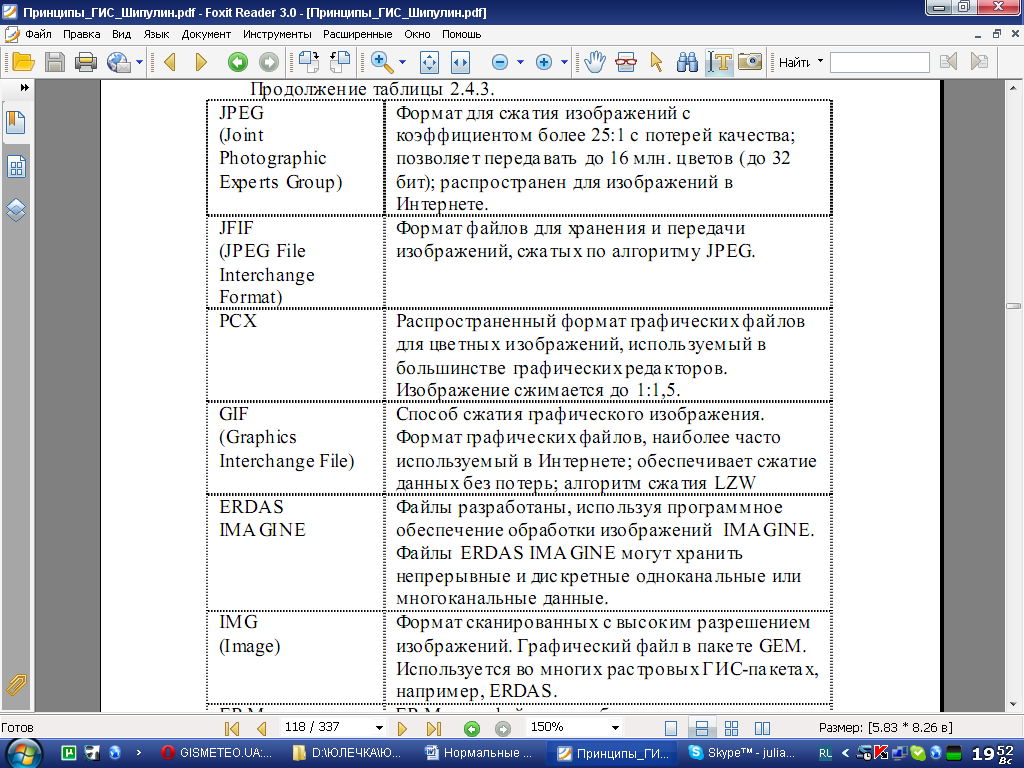1024x768 pixels.
Task: Rotate page counterclockwise icon
Action: (x=340, y=62)
